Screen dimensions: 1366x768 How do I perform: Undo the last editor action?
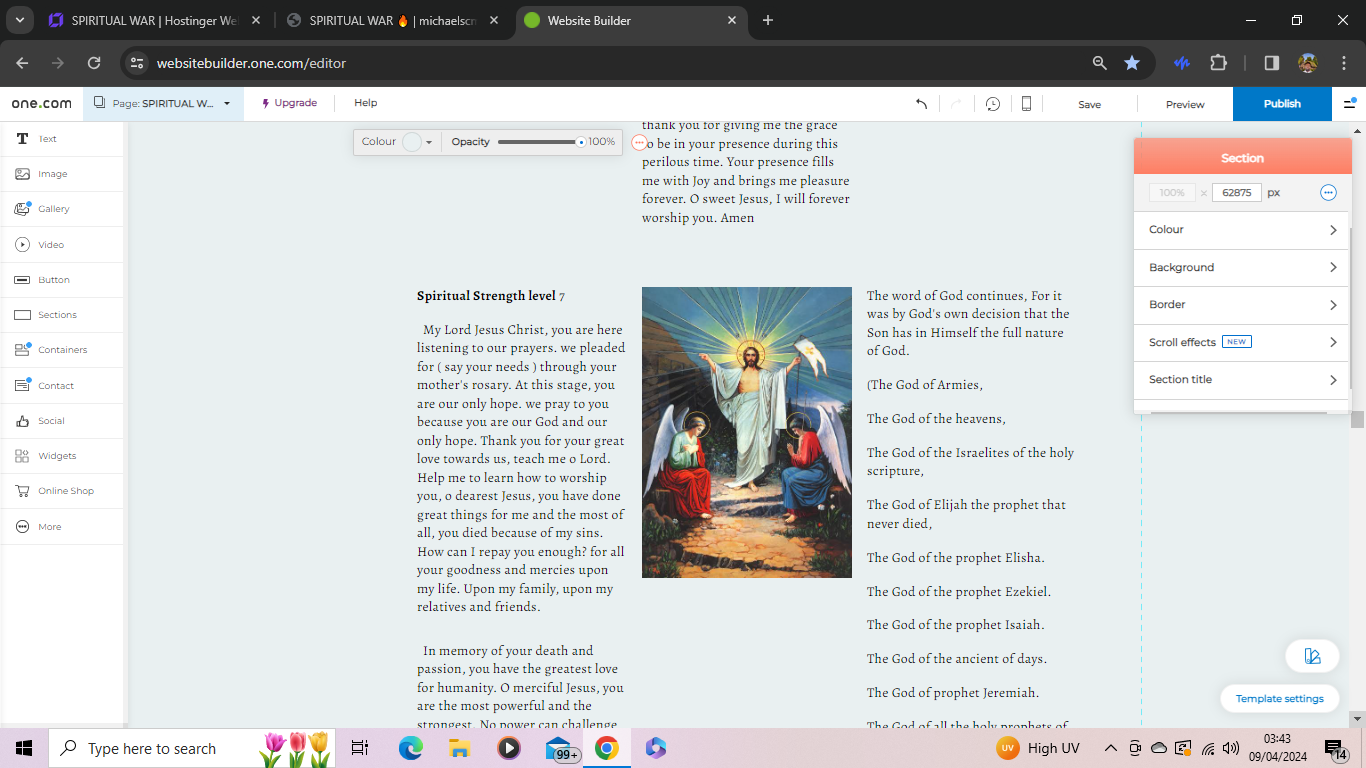pos(921,104)
